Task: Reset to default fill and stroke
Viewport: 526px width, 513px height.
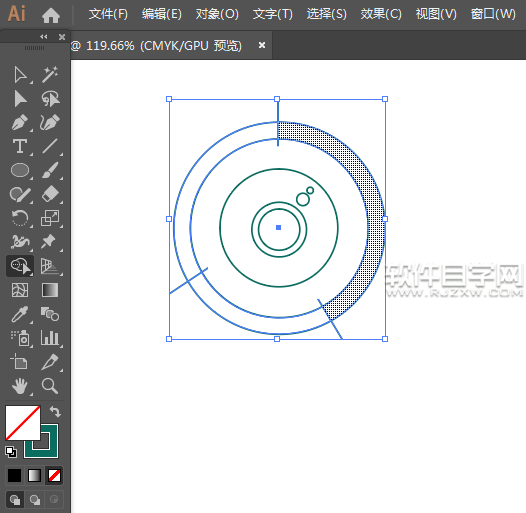Action: tap(11, 452)
